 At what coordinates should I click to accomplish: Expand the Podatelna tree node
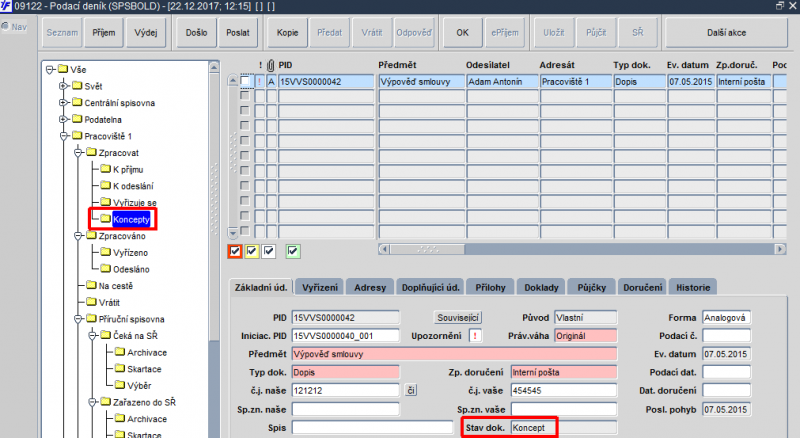coord(63,119)
